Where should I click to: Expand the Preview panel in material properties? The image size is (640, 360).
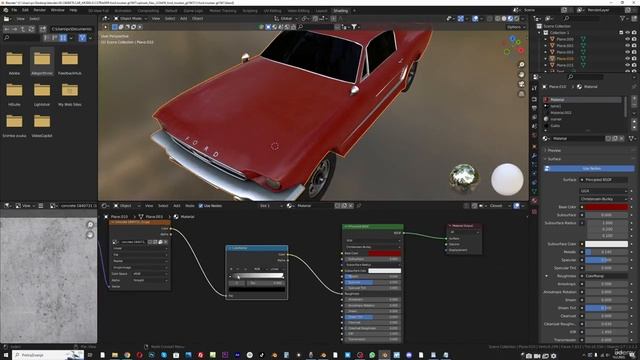[x=554, y=151]
